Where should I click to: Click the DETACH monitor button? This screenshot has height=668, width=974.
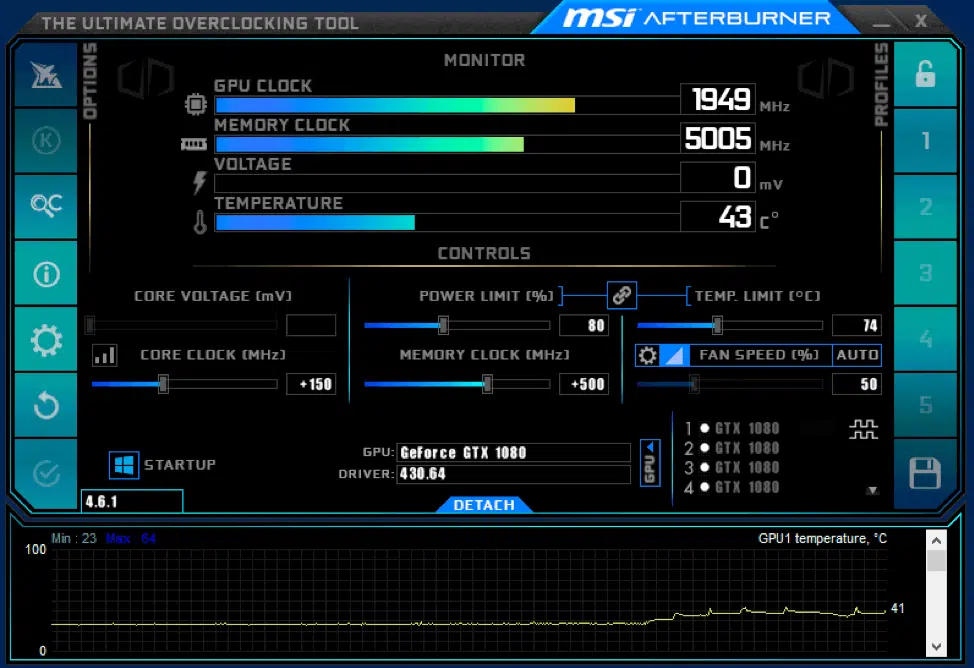point(484,505)
